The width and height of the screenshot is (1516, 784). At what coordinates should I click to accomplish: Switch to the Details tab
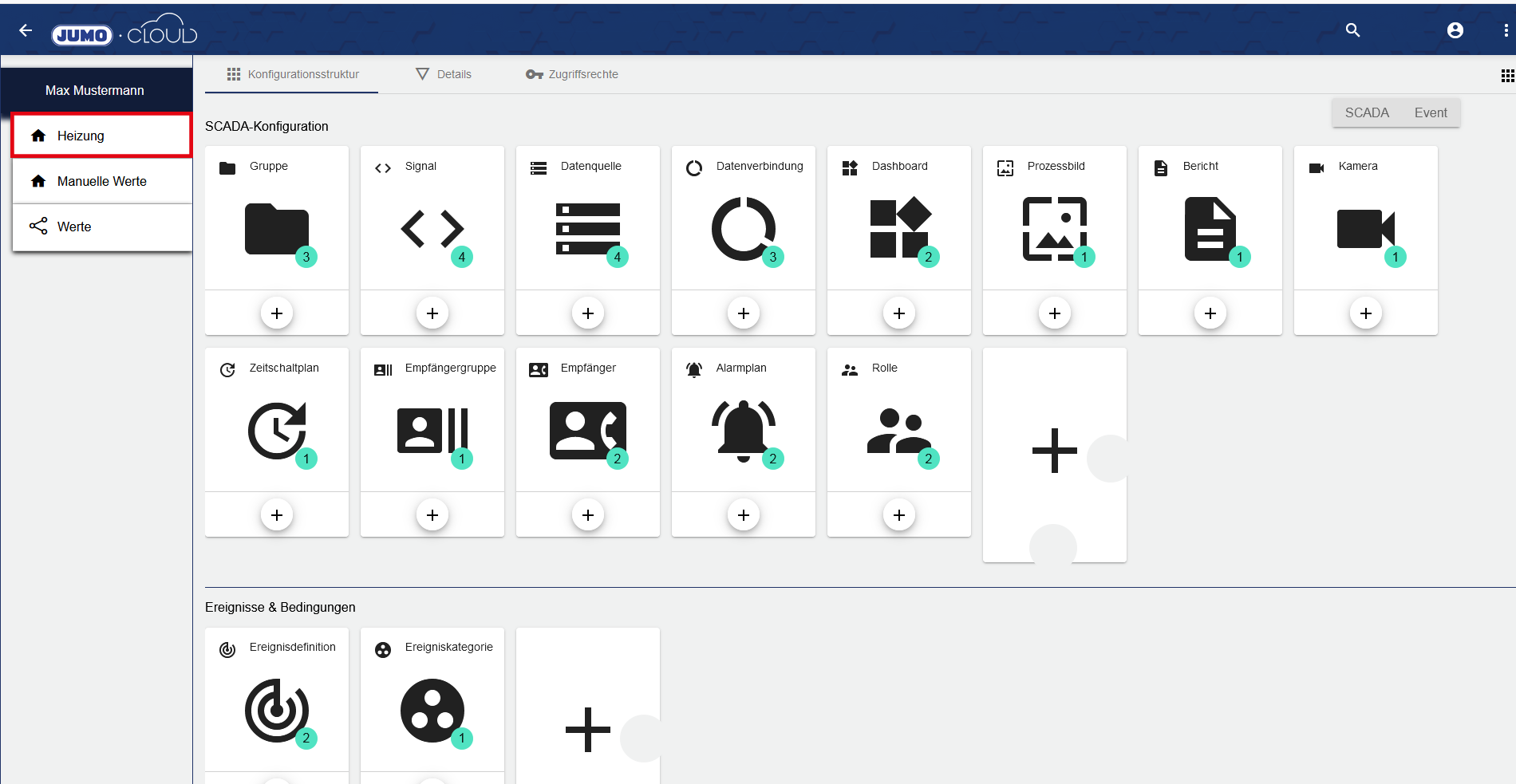444,74
